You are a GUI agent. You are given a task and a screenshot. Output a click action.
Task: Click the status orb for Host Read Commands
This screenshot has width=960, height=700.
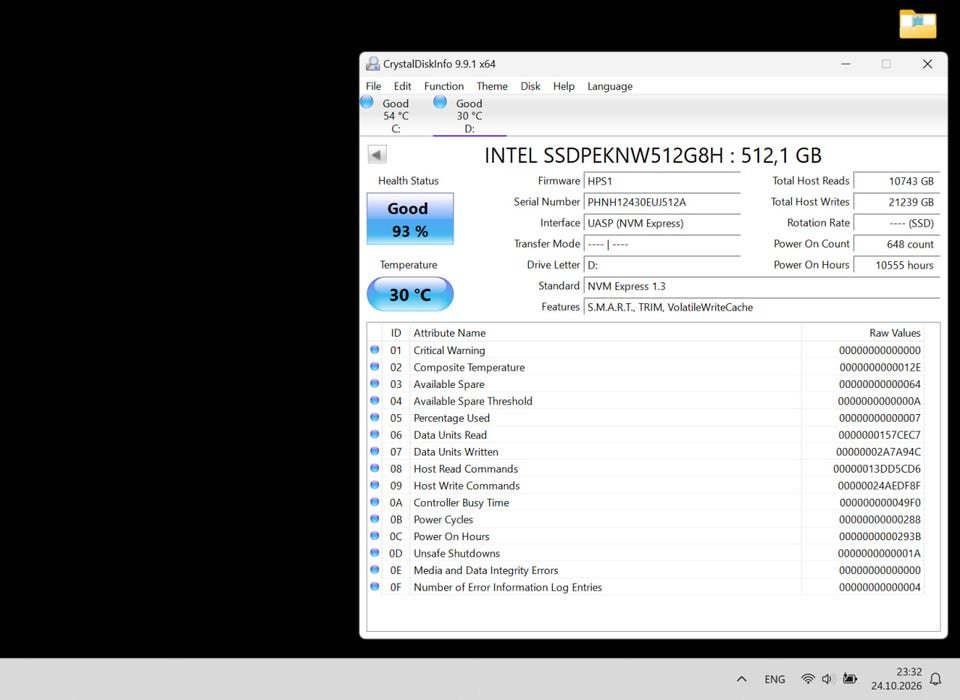pos(375,469)
